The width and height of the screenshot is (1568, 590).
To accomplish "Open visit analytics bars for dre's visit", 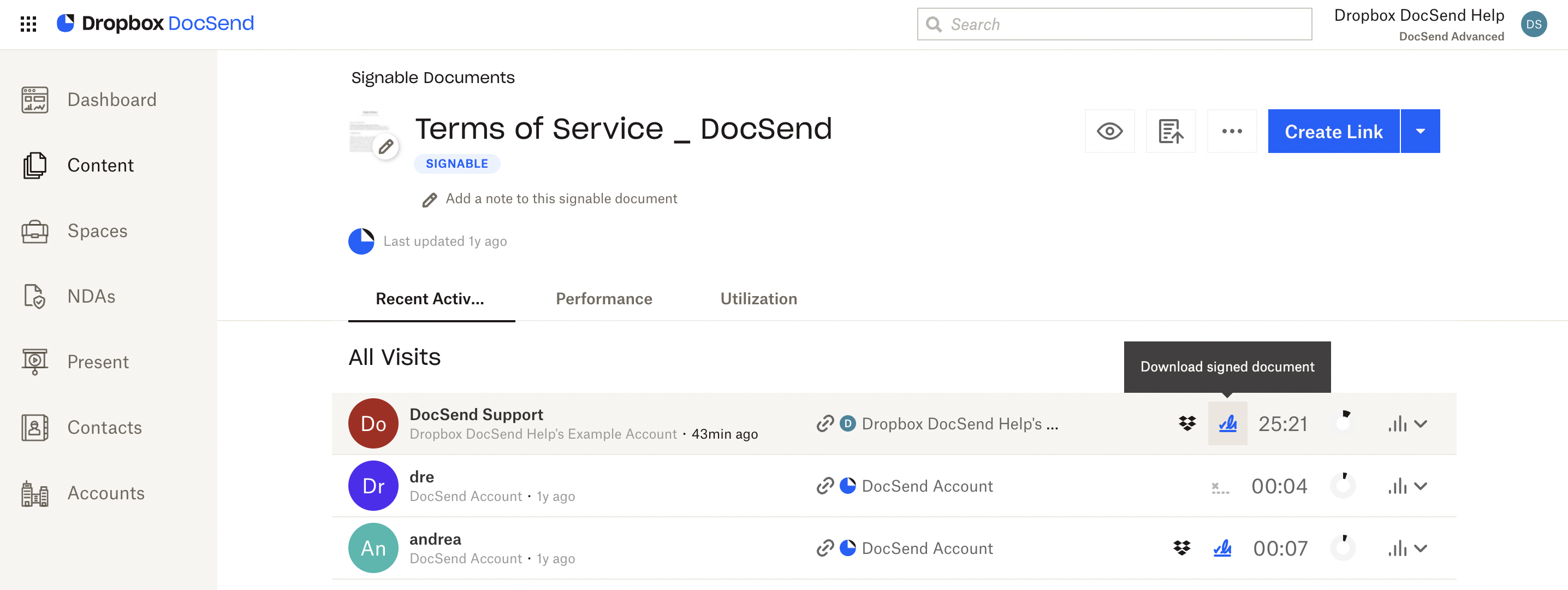I will [1397, 485].
